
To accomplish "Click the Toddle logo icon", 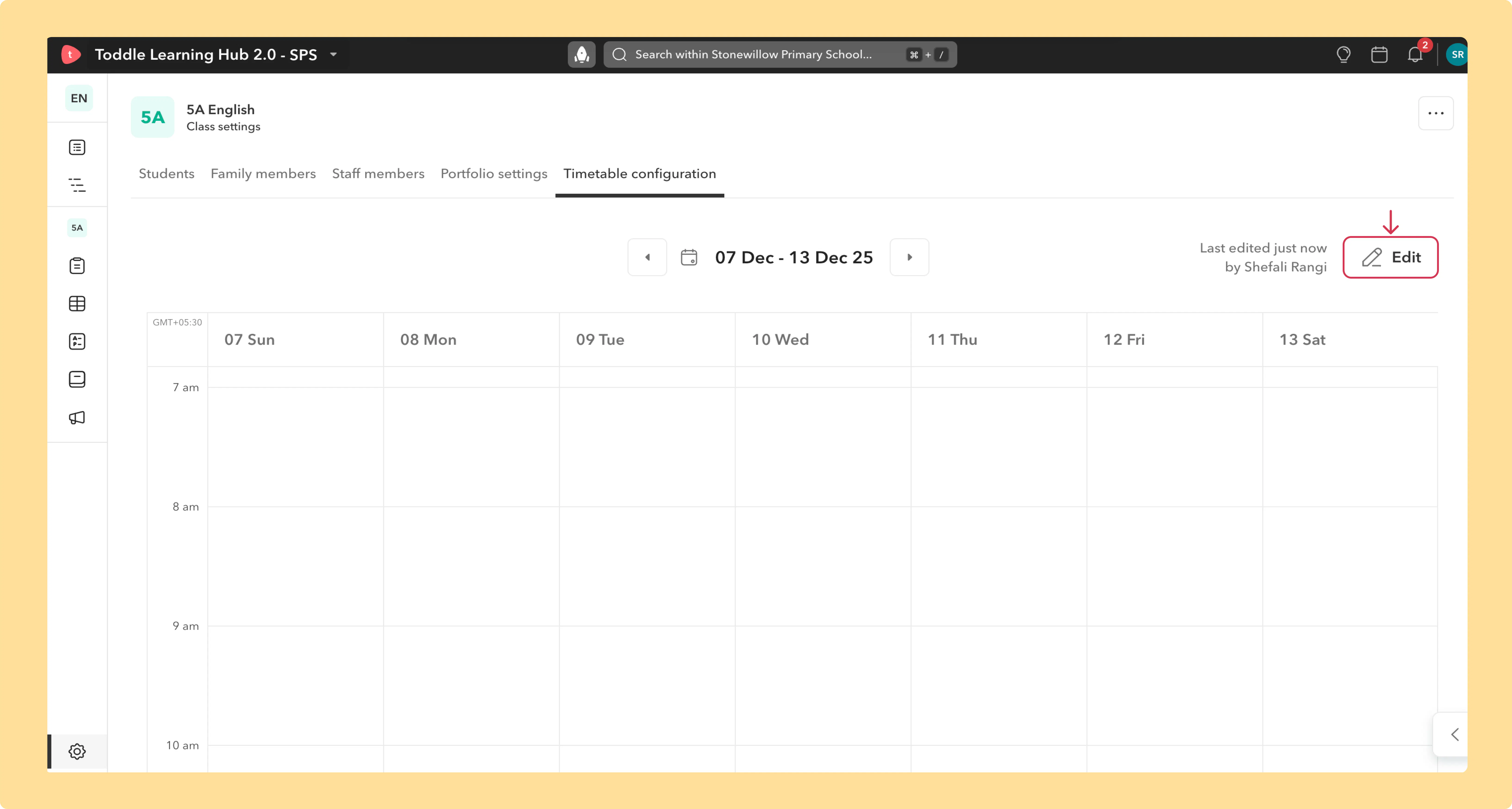I will [x=70, y=55].
